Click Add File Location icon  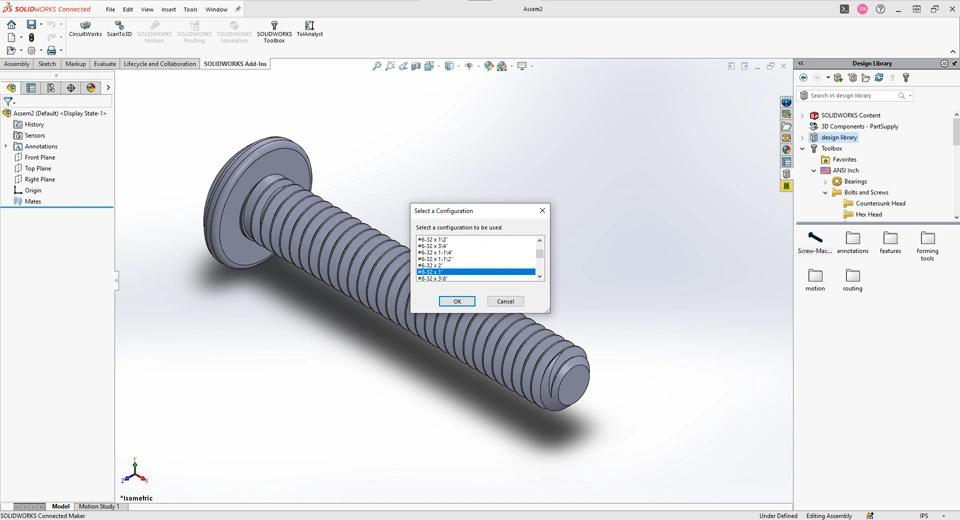(852, 78)
